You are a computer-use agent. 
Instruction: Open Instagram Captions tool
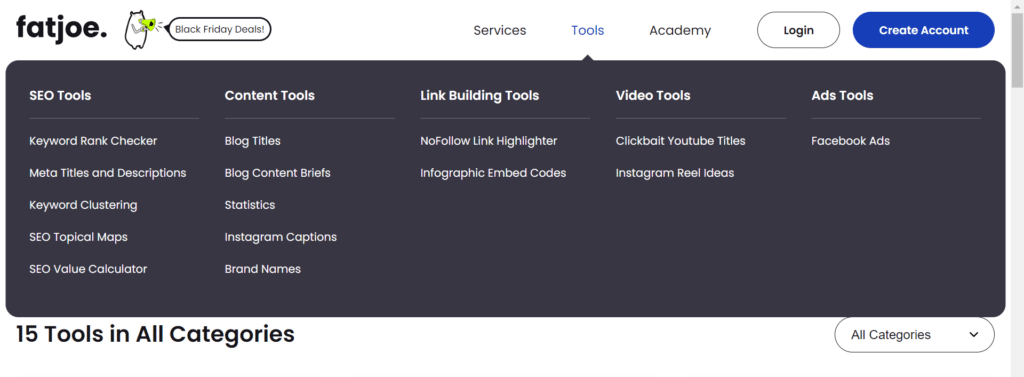coord(281,237)
